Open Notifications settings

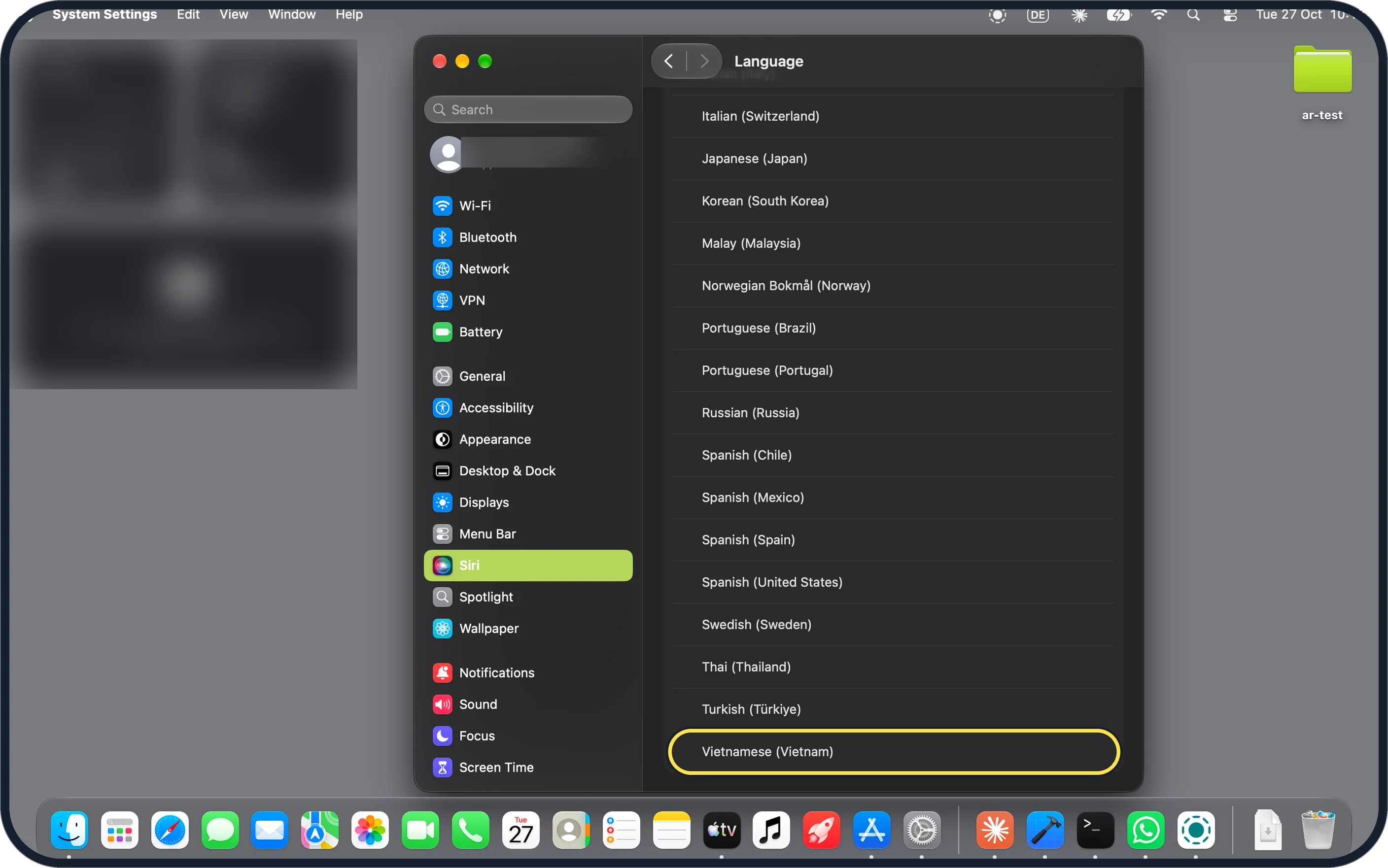528,673
